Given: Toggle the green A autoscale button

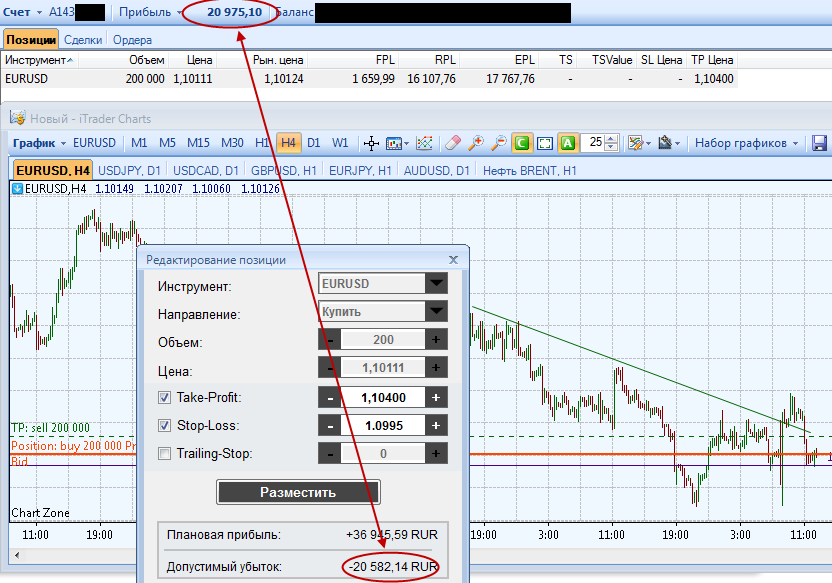Looking at the screenshot, I should pos(567,143).
